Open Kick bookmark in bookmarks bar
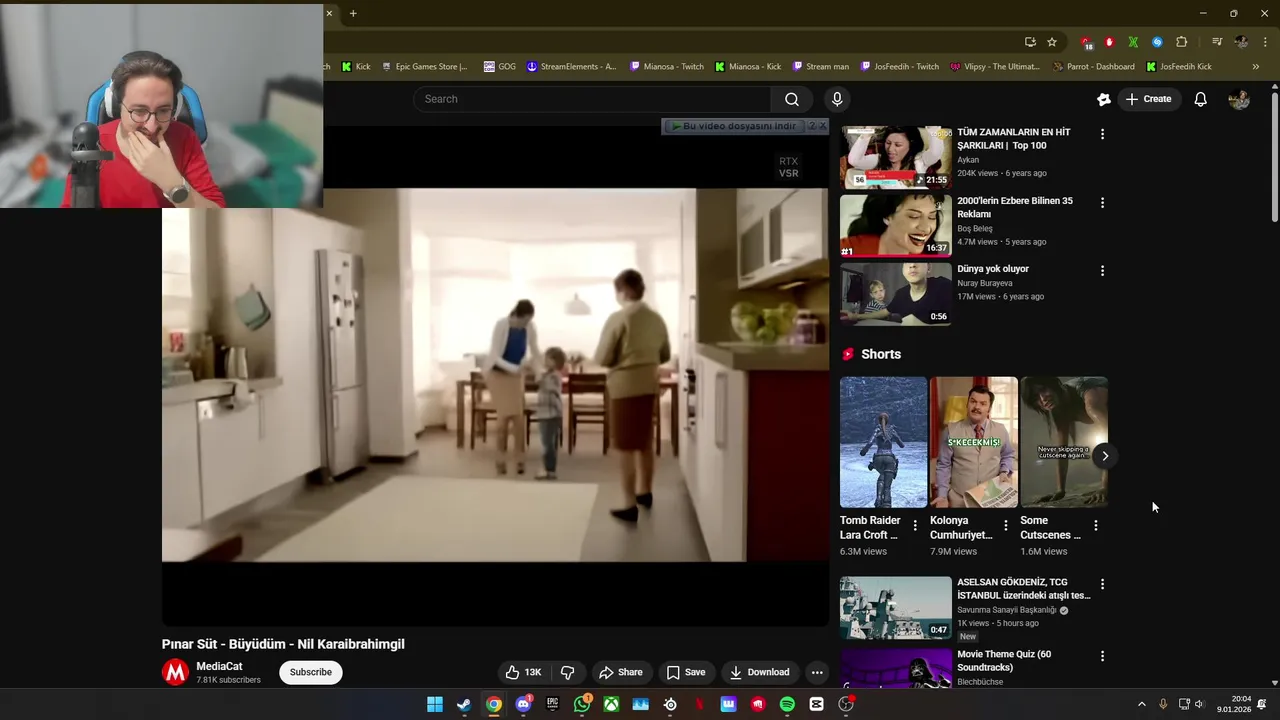Screen dimensions: 1280x720 point(355,67)
